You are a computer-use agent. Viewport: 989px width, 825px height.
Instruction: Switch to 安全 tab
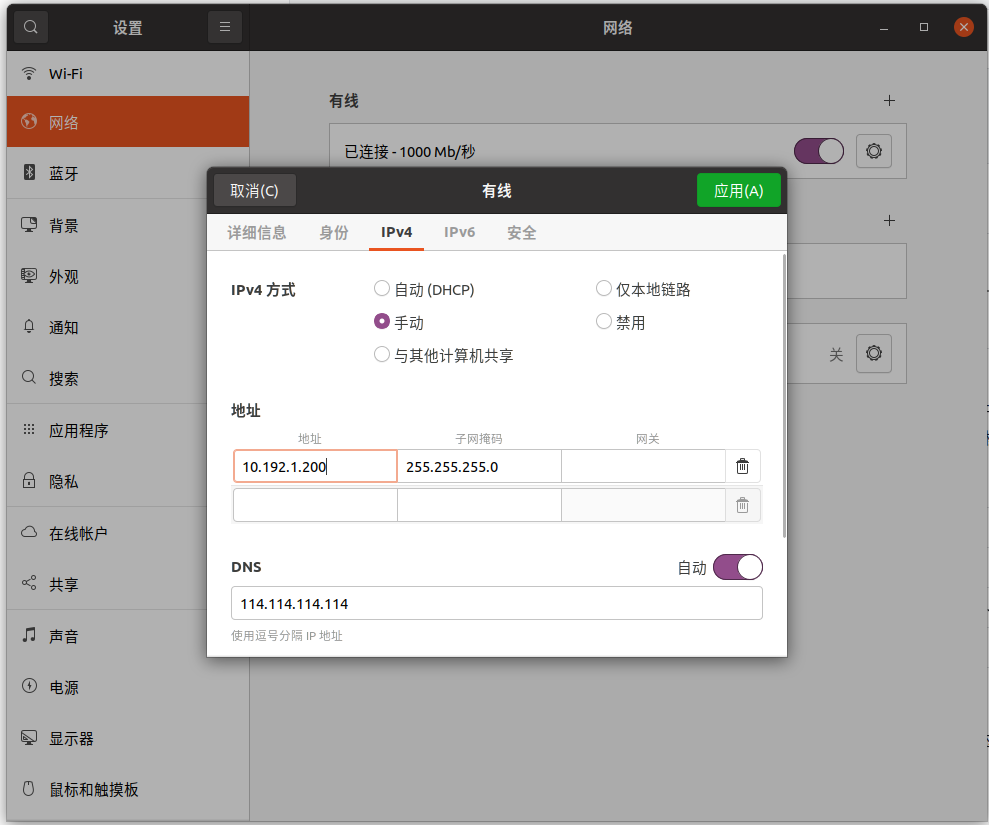point(522,233)
